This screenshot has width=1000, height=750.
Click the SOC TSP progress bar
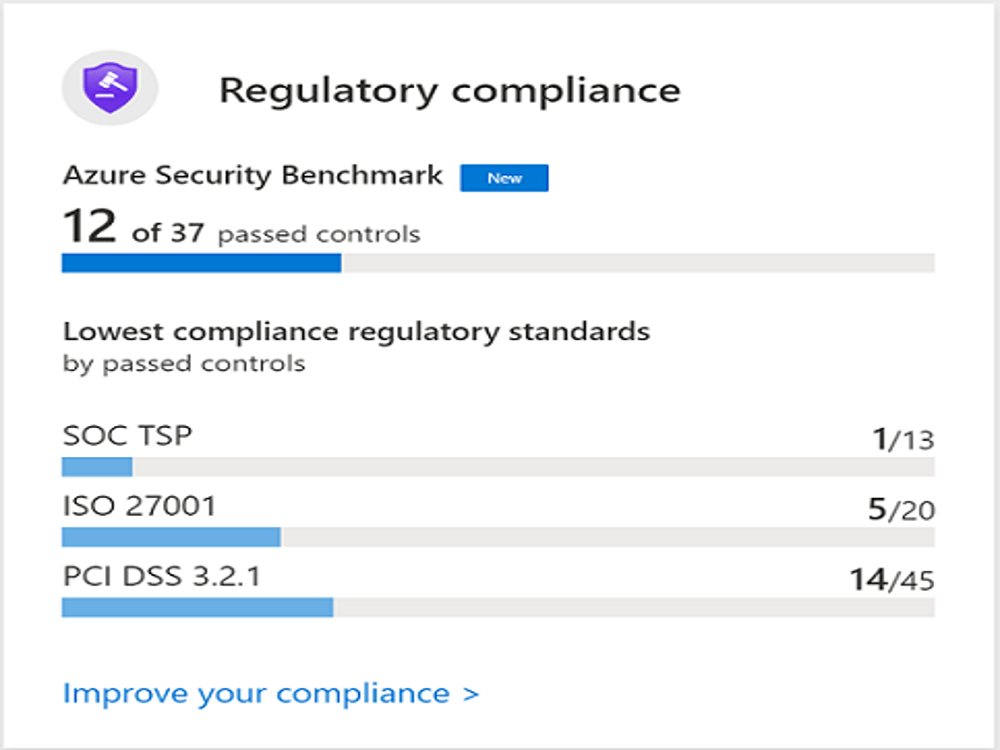[500, 464]
